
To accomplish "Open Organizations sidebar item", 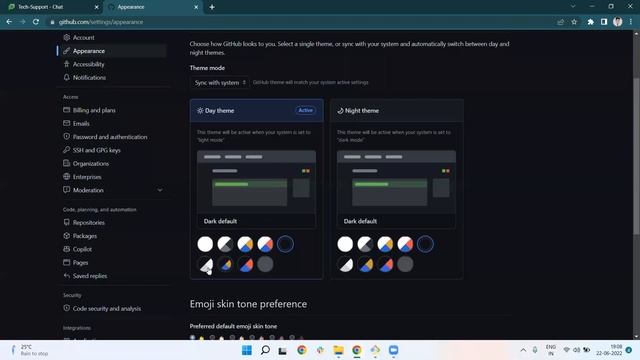I will coord(91,163).
